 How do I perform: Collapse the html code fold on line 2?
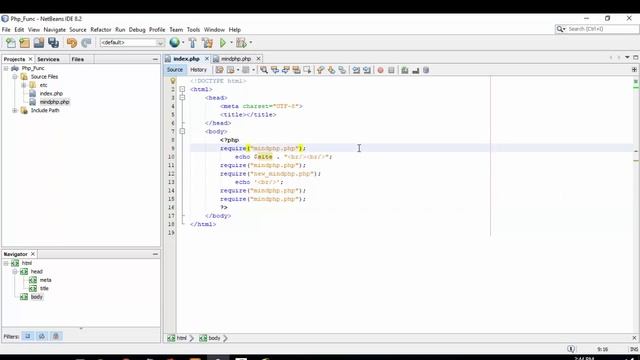coord(182,89)
